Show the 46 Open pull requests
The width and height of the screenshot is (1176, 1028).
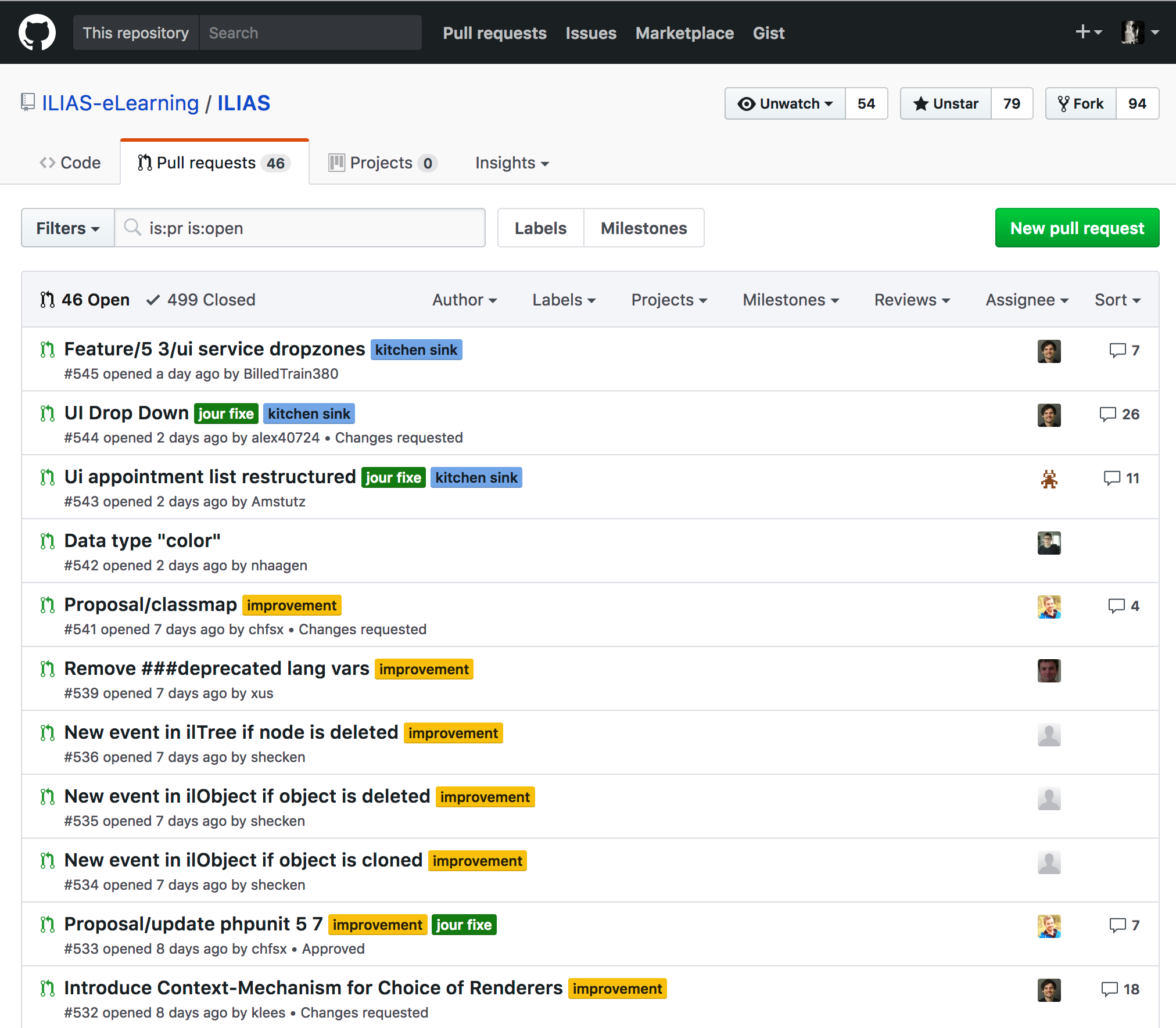85,300
